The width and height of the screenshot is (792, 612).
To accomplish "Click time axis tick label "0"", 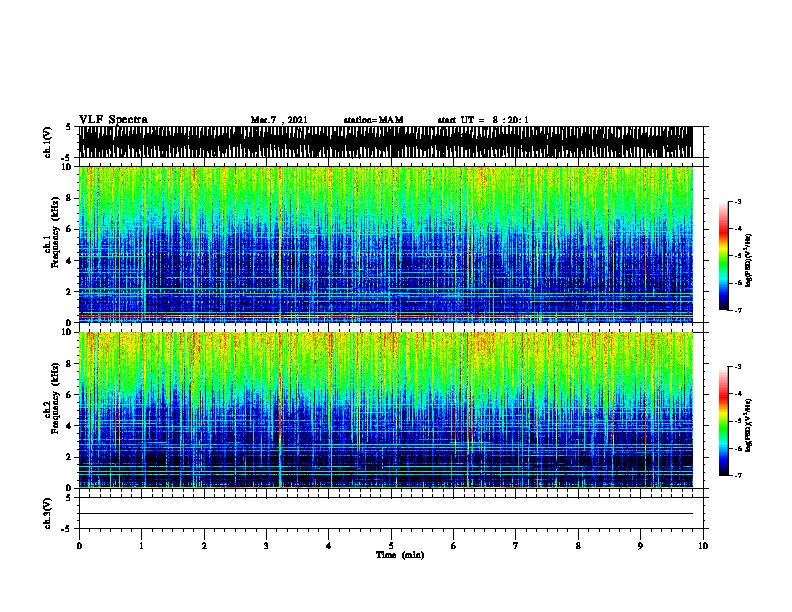I will click(79, 545).
